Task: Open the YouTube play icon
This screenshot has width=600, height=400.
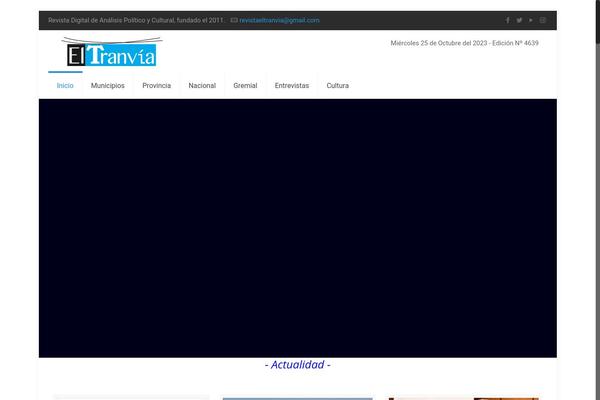Action: pyautogui.click(x=531, y=20)
